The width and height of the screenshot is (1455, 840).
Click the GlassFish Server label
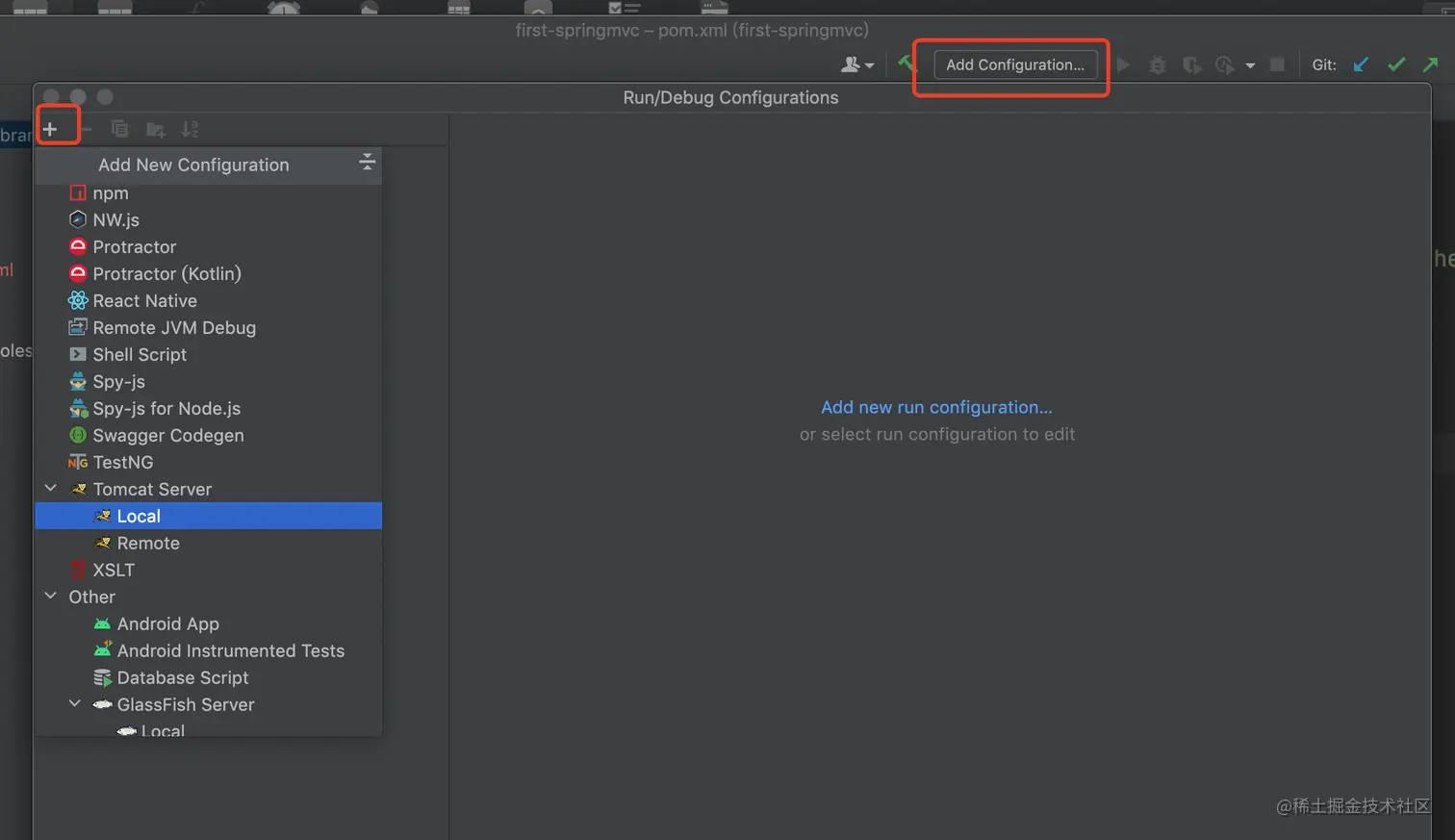(186, 704)
